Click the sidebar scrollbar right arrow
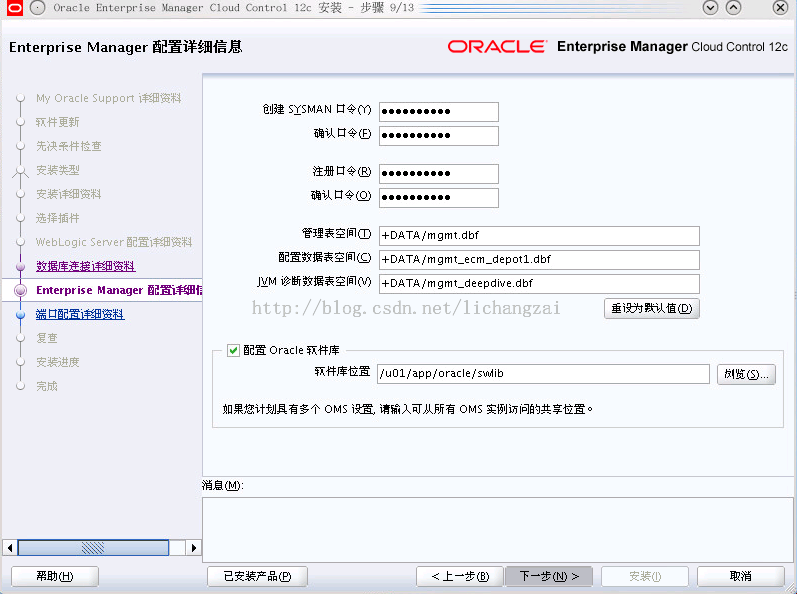 point(194,548)
